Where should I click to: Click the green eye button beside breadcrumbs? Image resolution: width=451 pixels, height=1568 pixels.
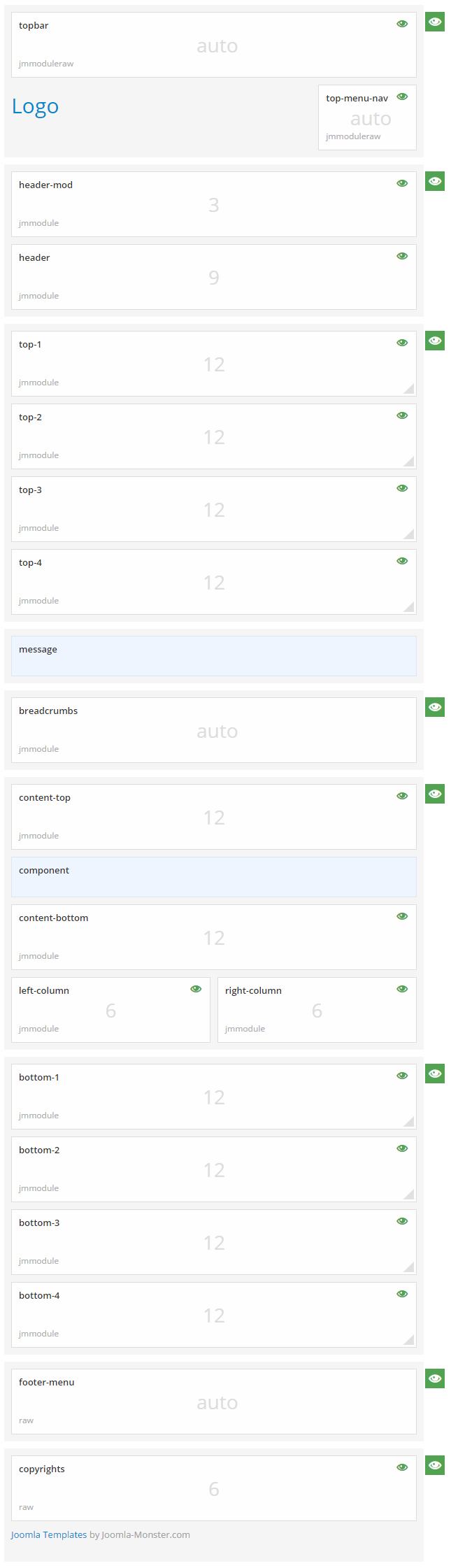pyautogui.click(x=435, y=707)
